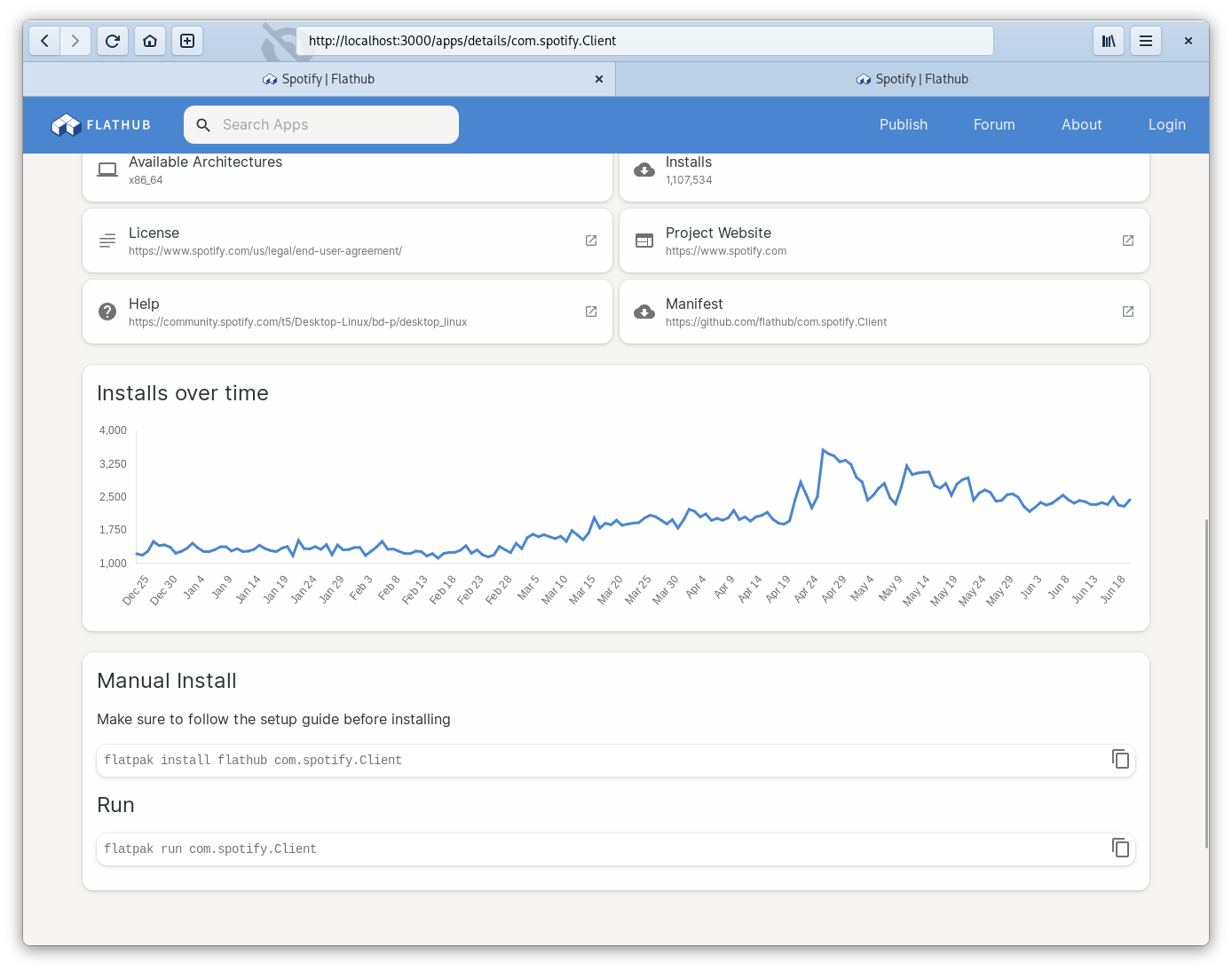This screenshot has width=1232, height=971.
Task: Focus the Search Apps field
Action: point(321,125)
